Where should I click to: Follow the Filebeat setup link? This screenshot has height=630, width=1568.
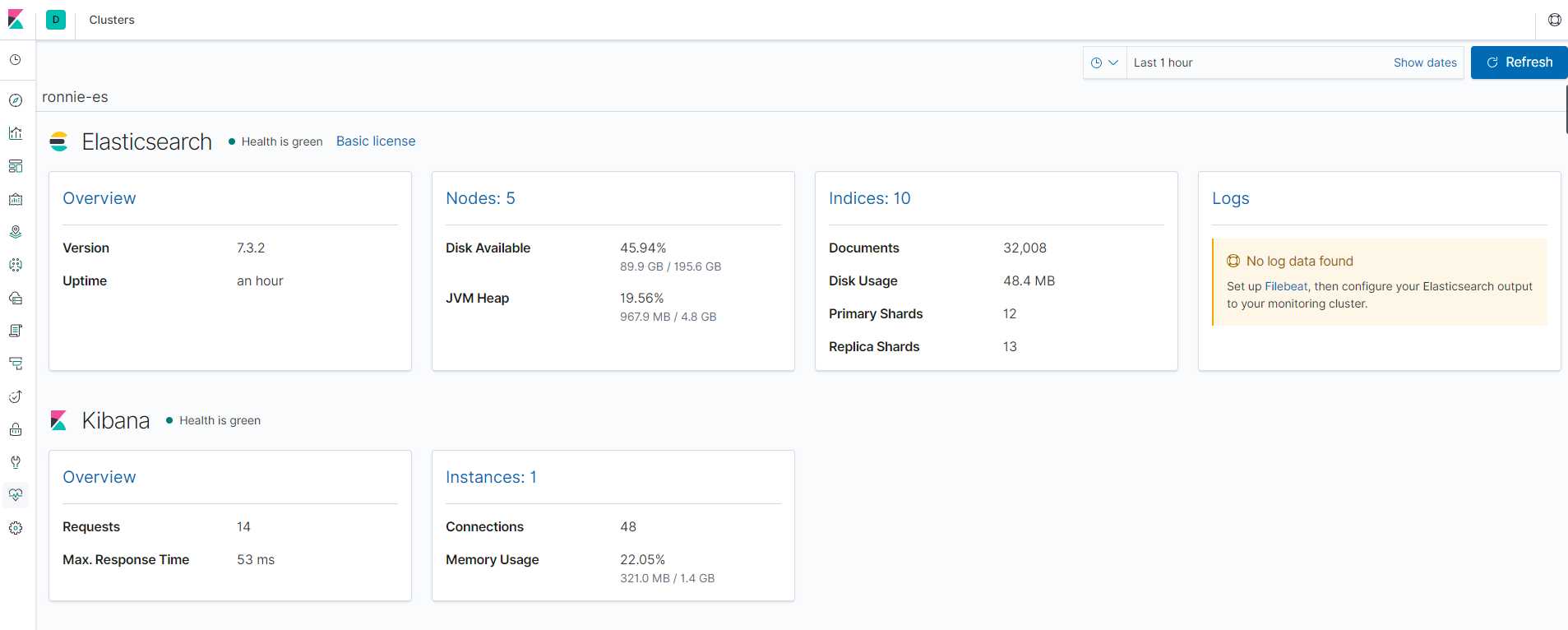[x=1286, y=286]
